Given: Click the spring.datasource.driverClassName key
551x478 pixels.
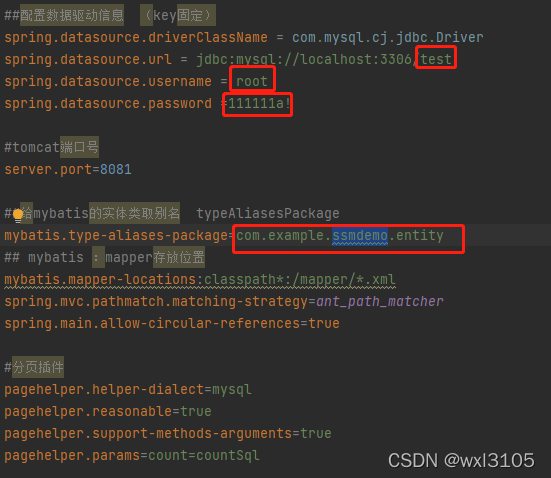Looking at the screenshot, I should (136, 37).
